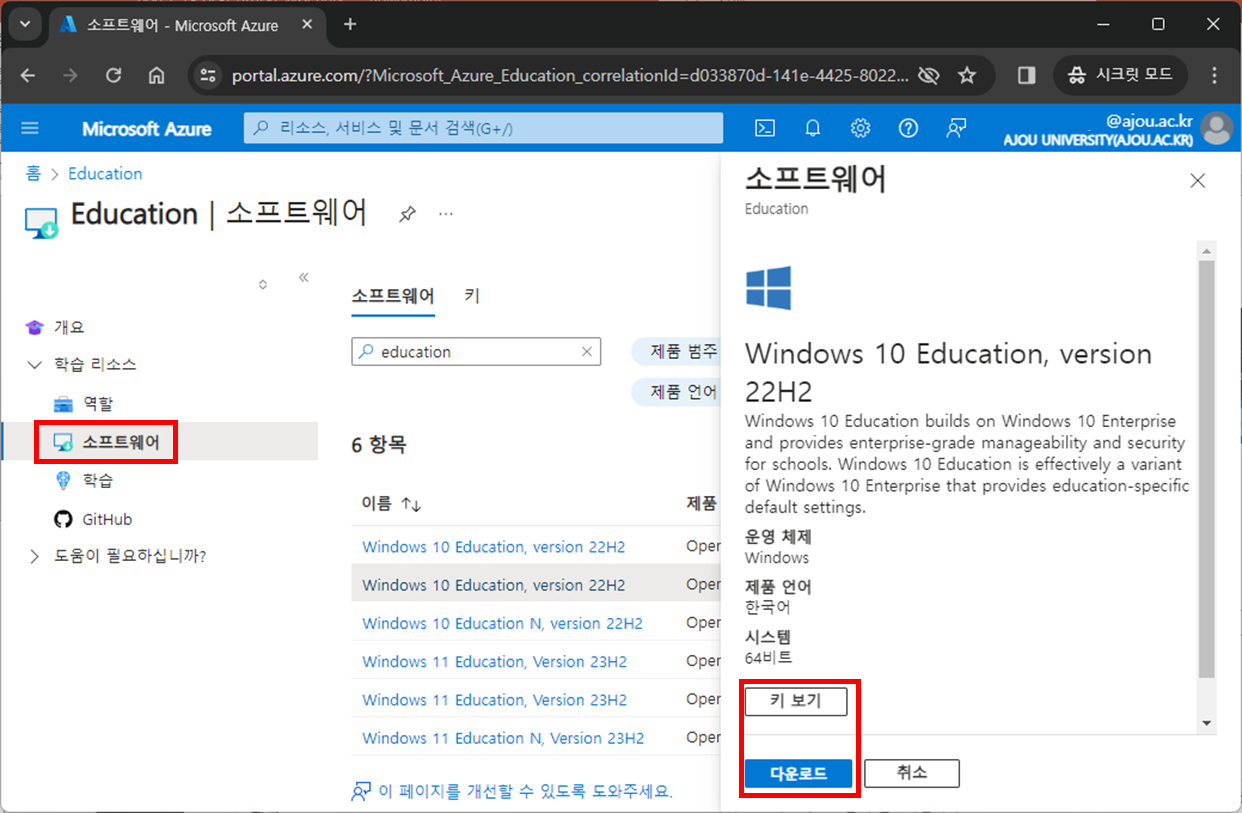Open the notifications bell

point(813,128)
